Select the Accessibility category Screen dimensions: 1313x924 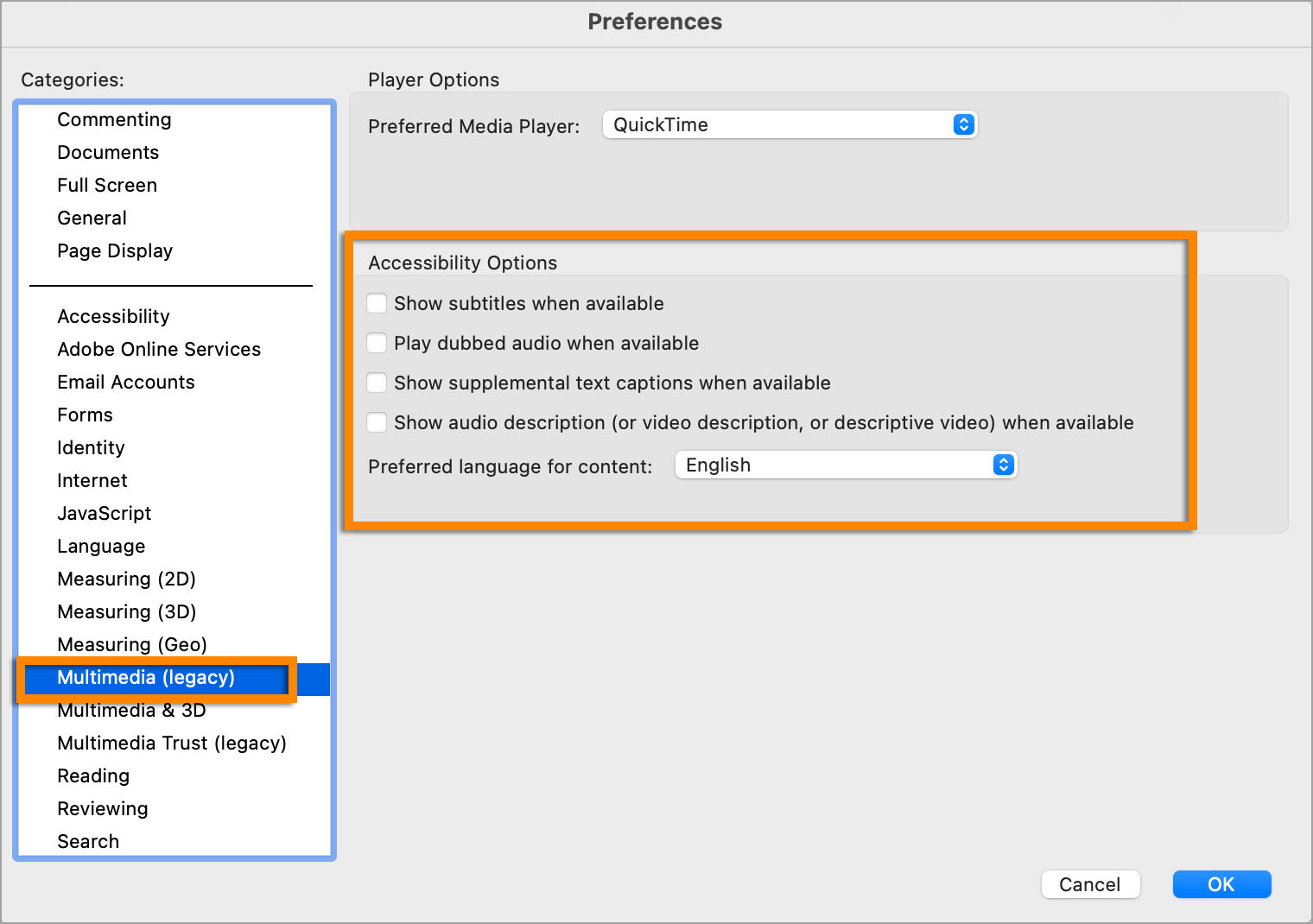[113, 317]
